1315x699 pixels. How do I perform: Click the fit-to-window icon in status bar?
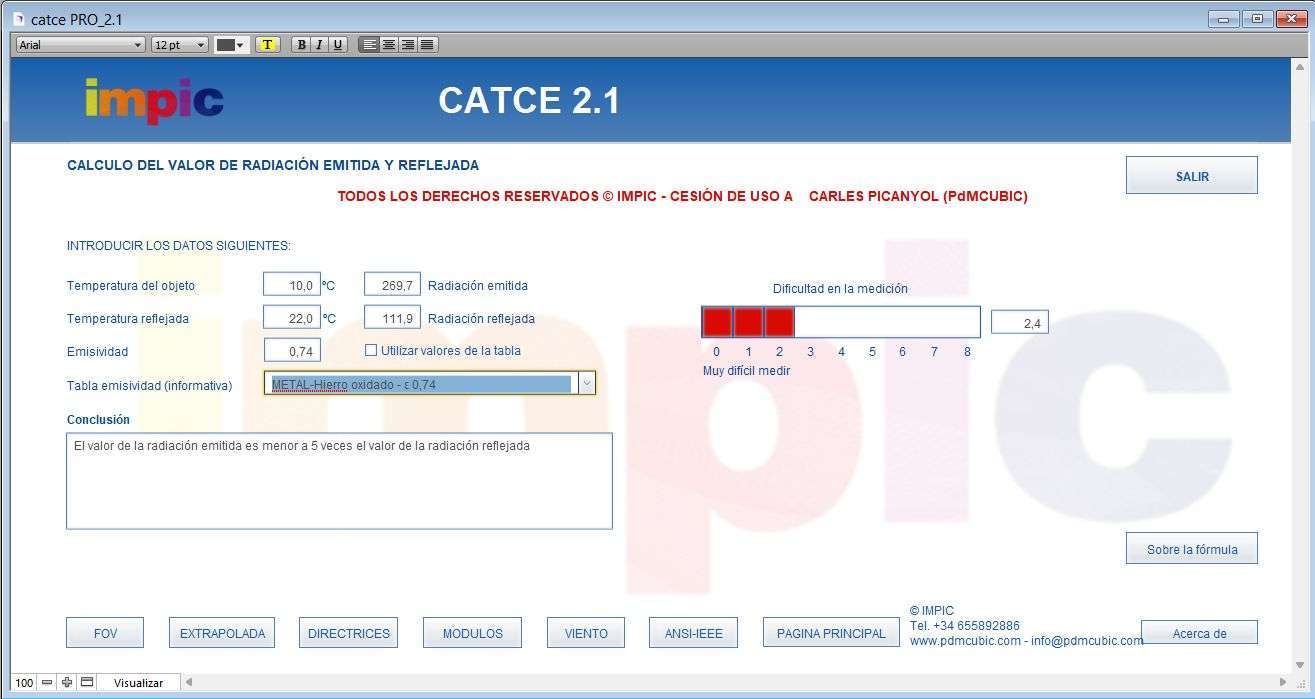pyautogui.click(x=85, y=682)
